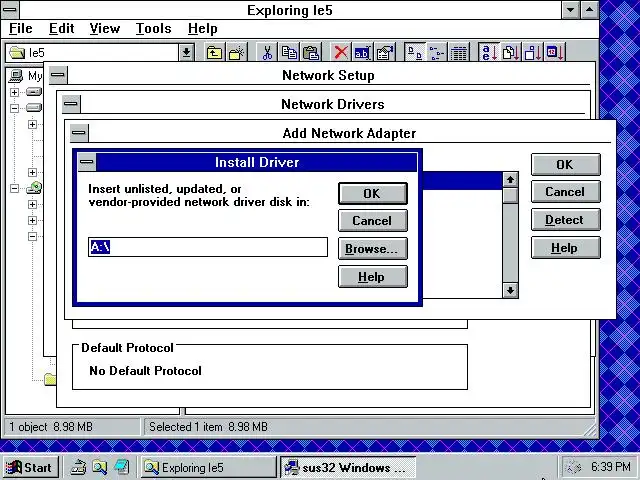
Task: Open the Add Network Adapter control-menu box
Action: 79,133
